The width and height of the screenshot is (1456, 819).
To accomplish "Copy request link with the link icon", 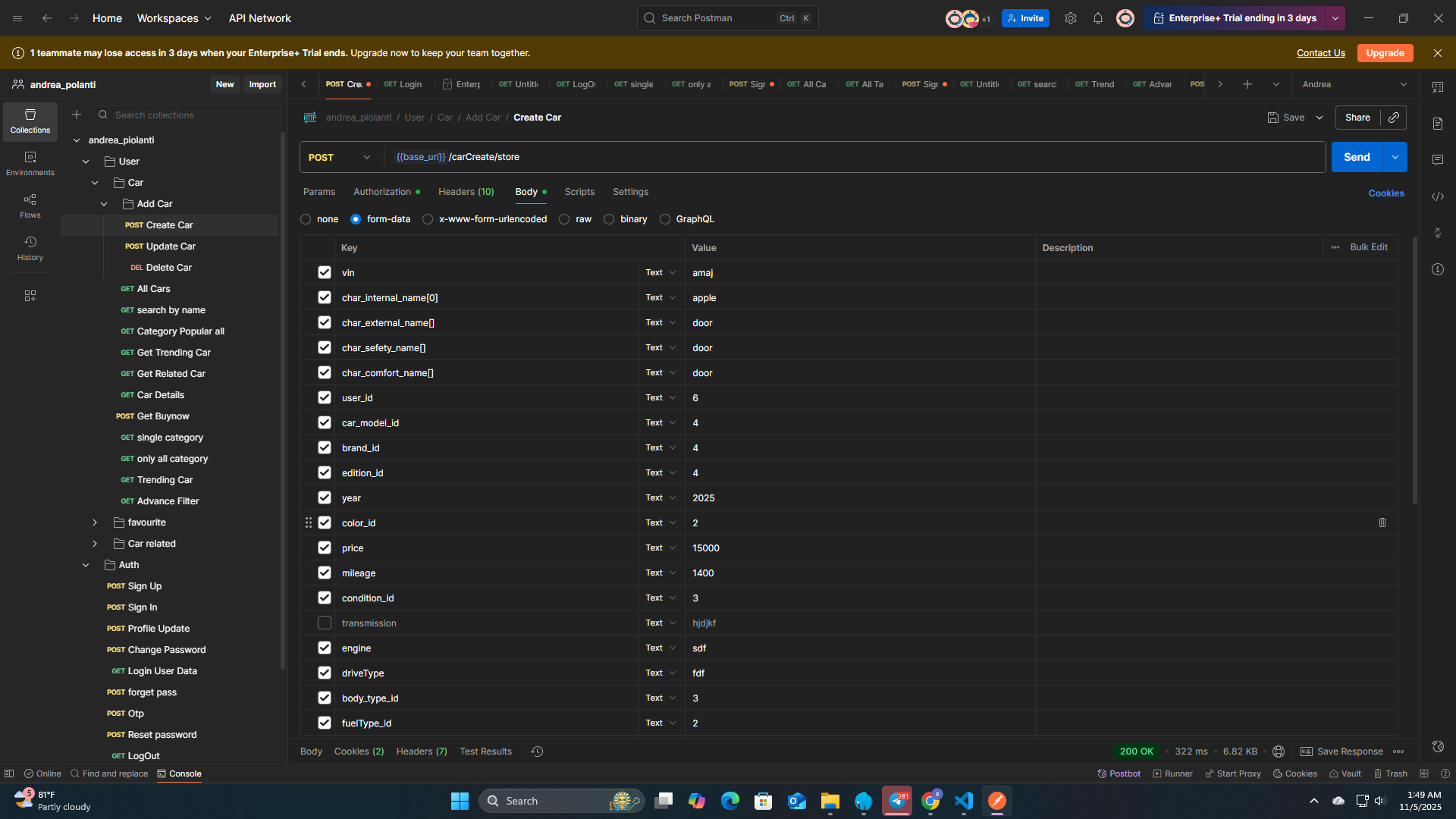I will 1394,118.
